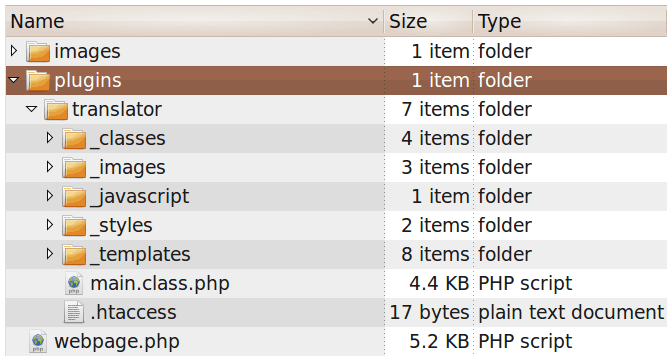Select the plugins folder icon
Screen dimensions: 672x361
click(x=38, y=81)
